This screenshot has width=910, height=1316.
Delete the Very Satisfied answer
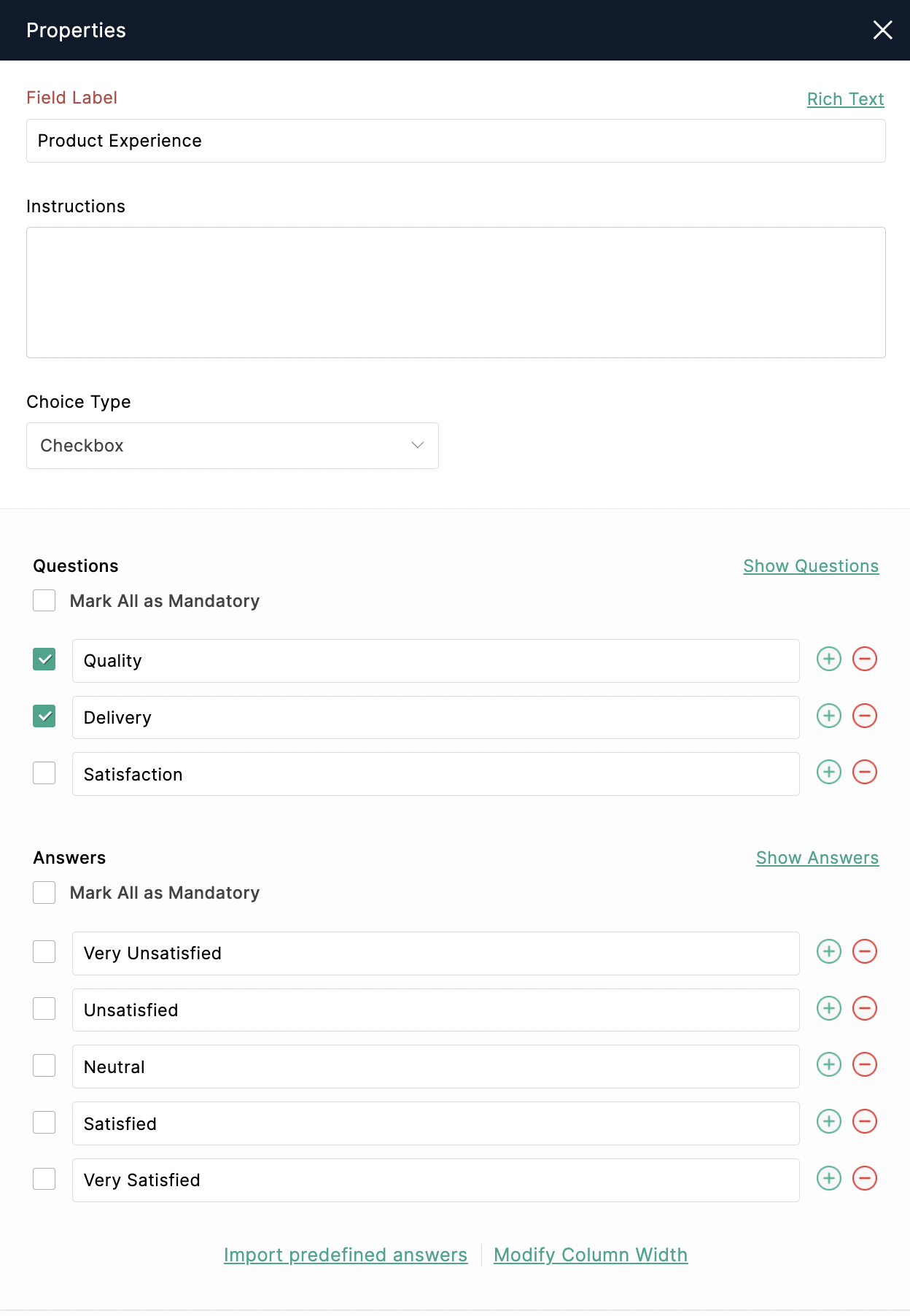click(865, 1179)
